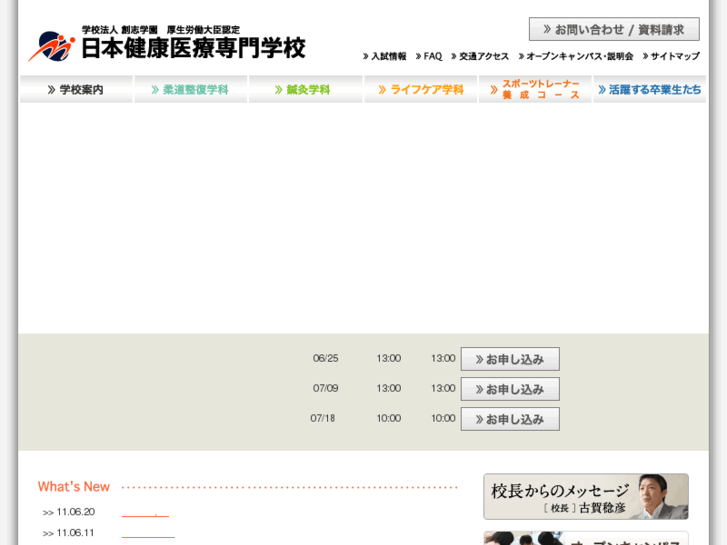
Task: Select 鍼灸学科 navigation tab
Action: coord(306,89)
